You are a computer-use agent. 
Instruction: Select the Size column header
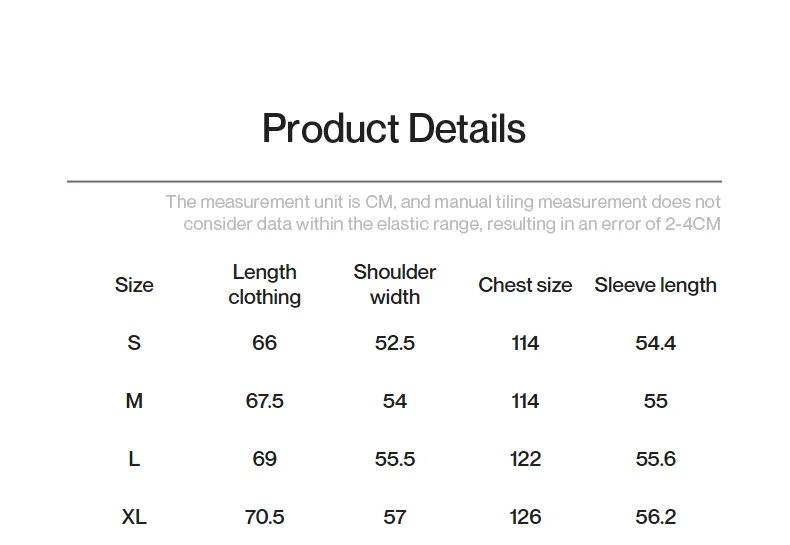134,285
